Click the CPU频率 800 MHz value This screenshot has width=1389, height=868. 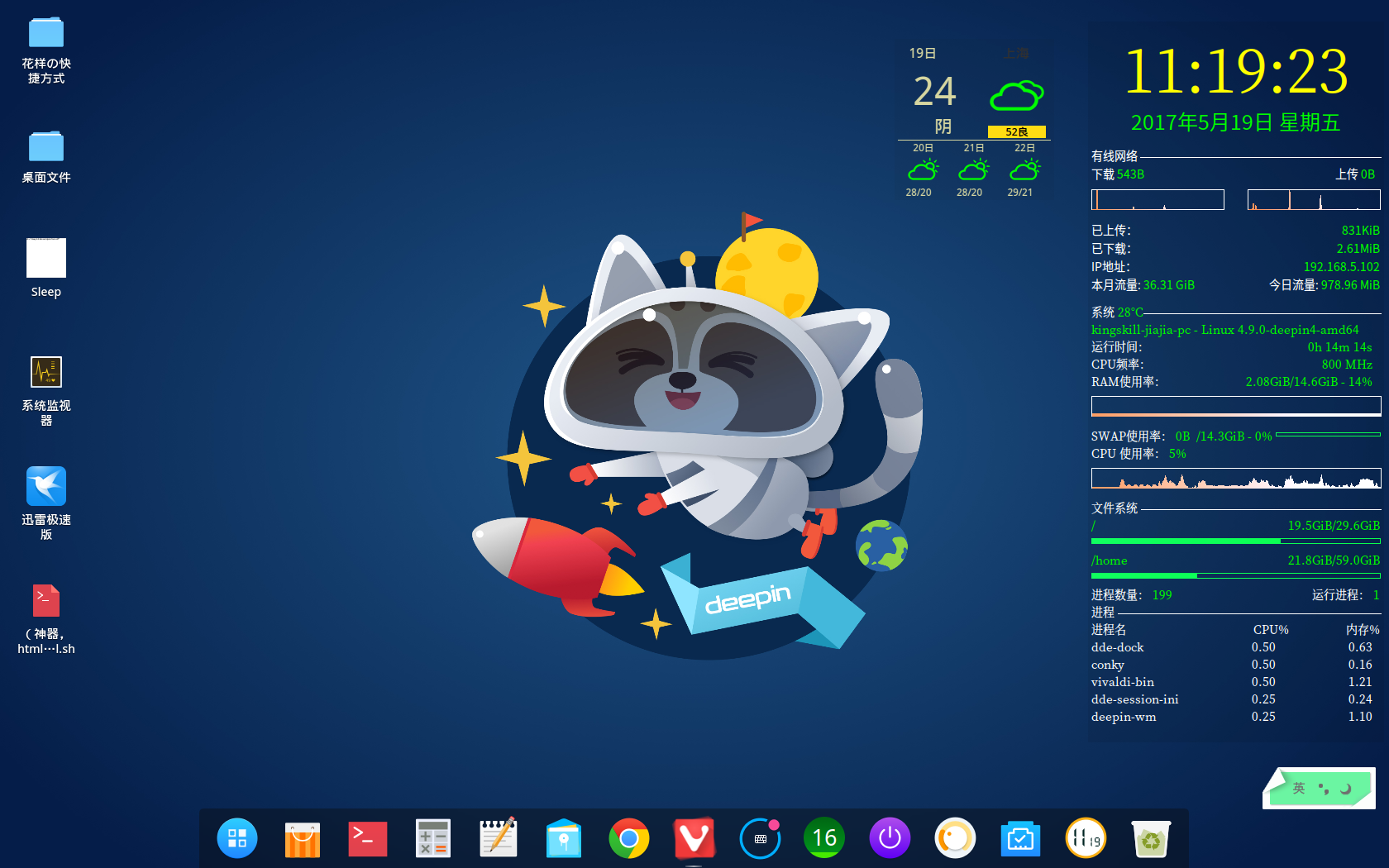click(x=1347, y=365)
